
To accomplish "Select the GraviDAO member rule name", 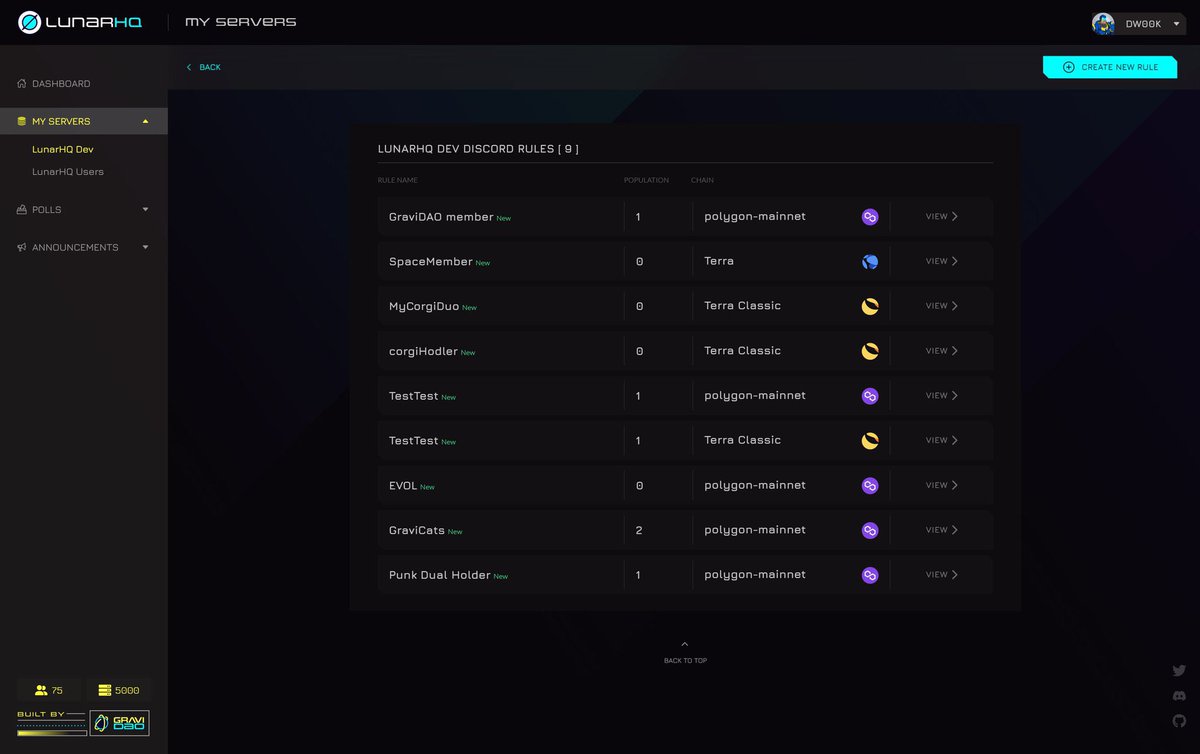I will click(441, 217).
